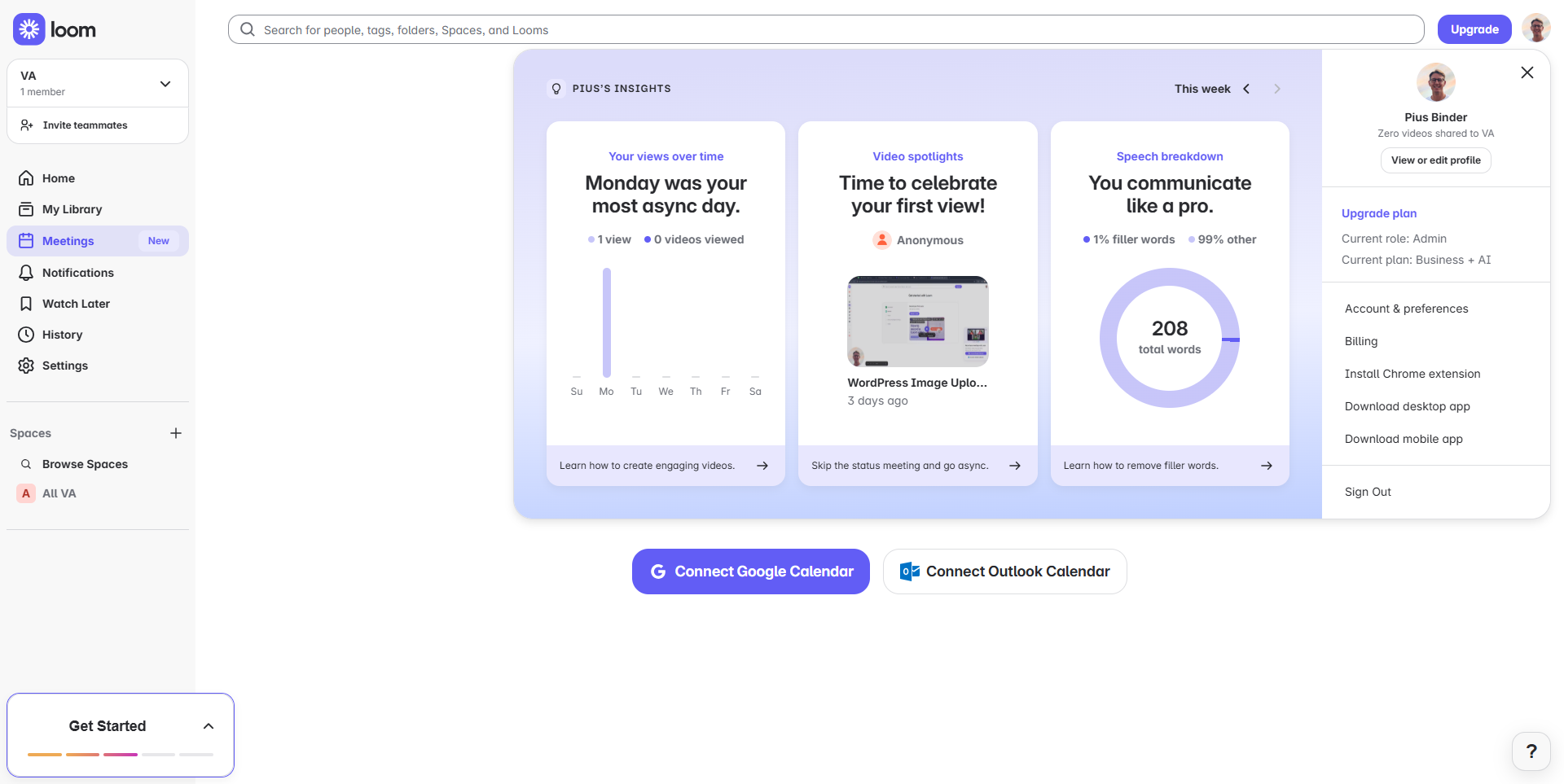Expand the VA workspace switcher
The image size is (1564, 784).
click(98, 83)
